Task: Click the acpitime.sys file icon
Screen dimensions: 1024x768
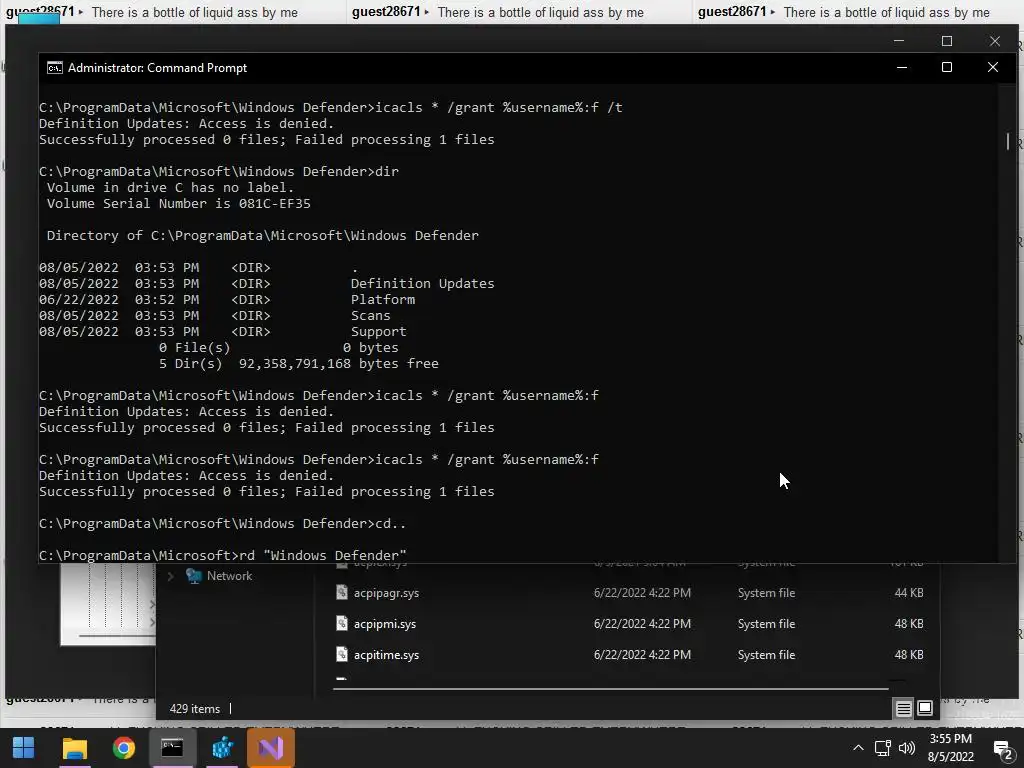Action: coord(342,654)
